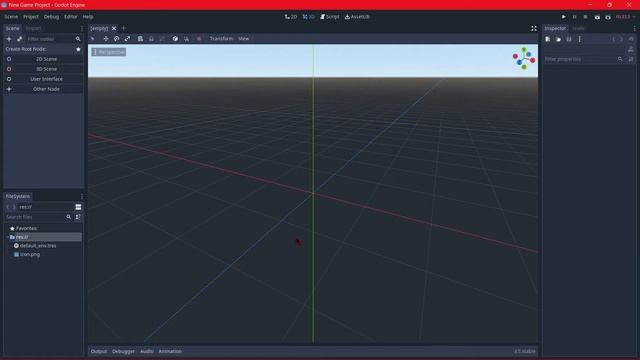Switch to the 2D workspace
640x360 pixels.
coord(291,17)
